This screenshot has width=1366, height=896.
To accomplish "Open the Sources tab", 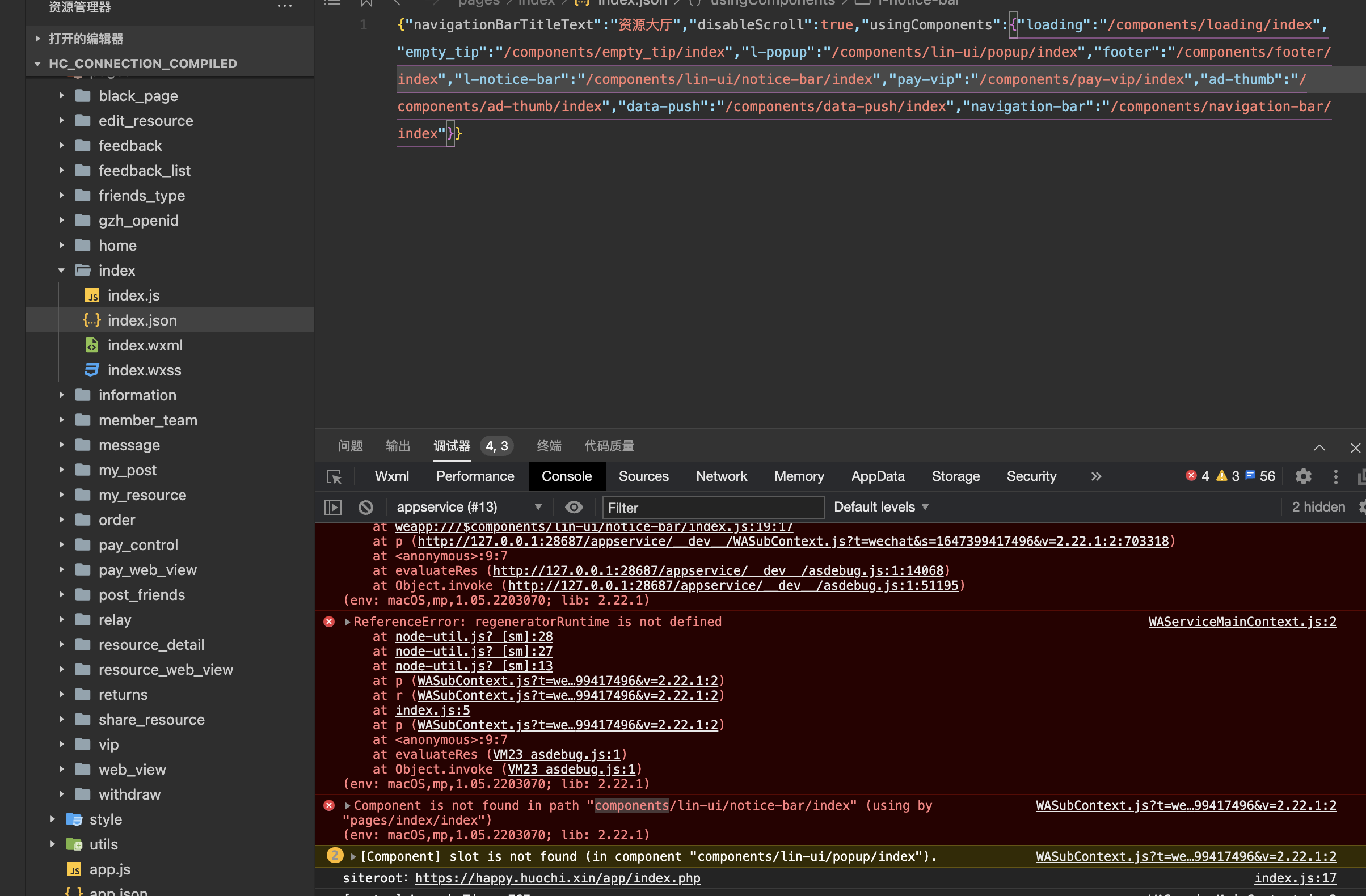I will click(643, 476).
